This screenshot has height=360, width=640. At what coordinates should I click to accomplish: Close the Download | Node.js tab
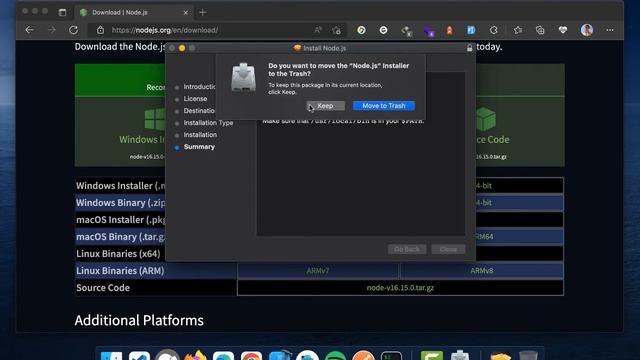[186, 13]
